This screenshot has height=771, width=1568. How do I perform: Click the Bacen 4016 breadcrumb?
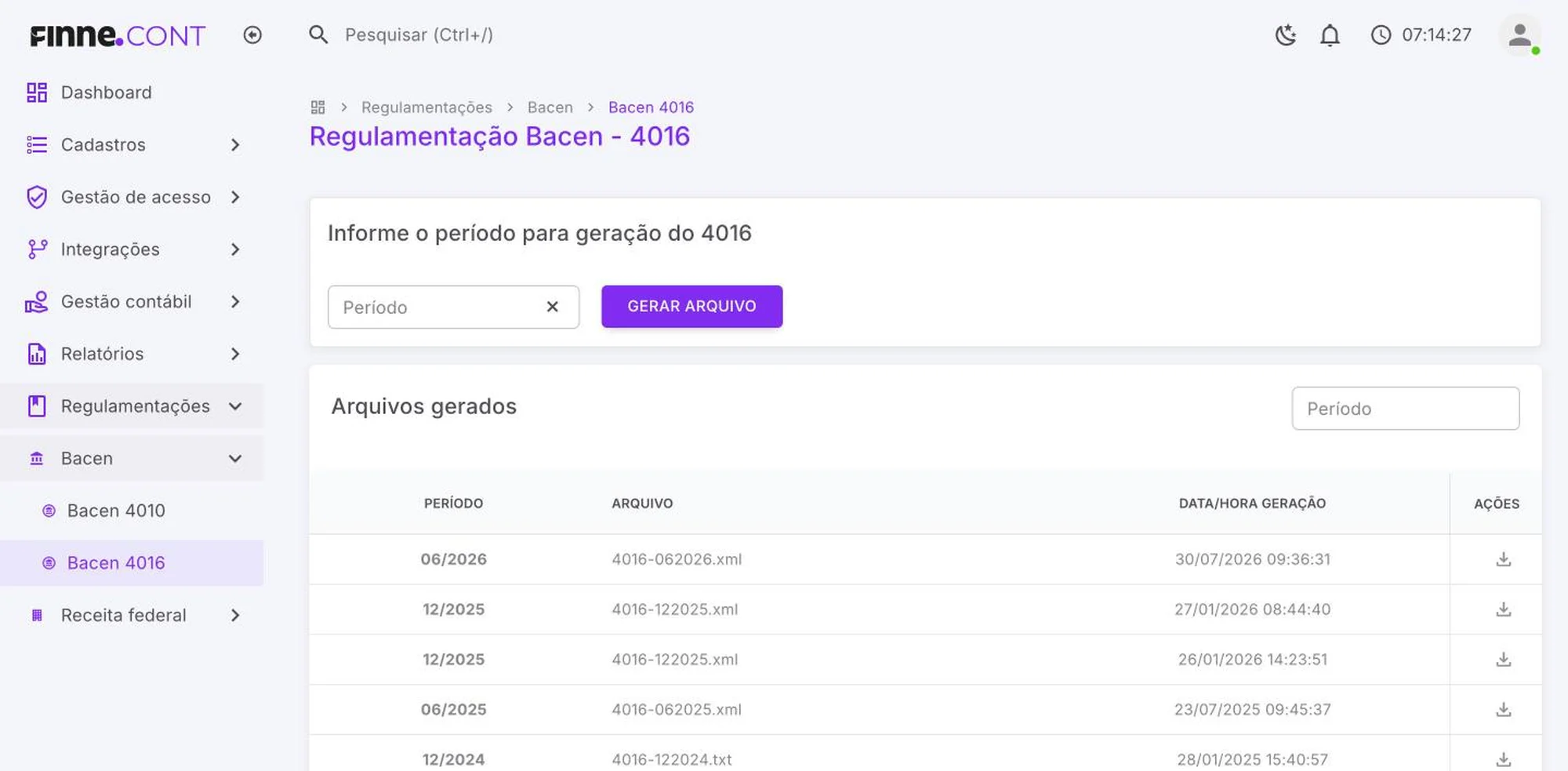[x=651, y=107]
